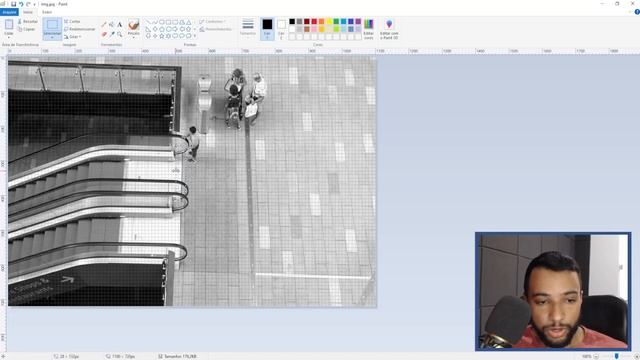
Task: Pick the red palette swatch
Action: click(x=314, y=22)
